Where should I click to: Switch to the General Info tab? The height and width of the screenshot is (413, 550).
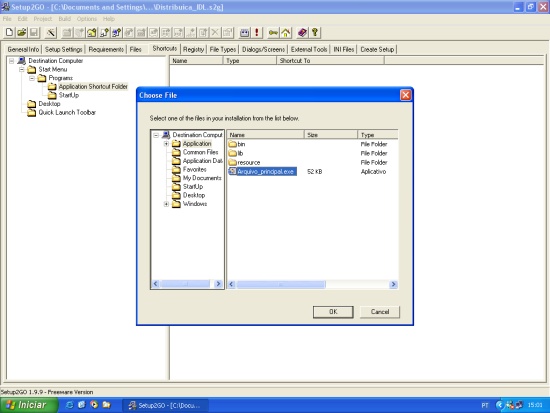[x=23, y=49]
